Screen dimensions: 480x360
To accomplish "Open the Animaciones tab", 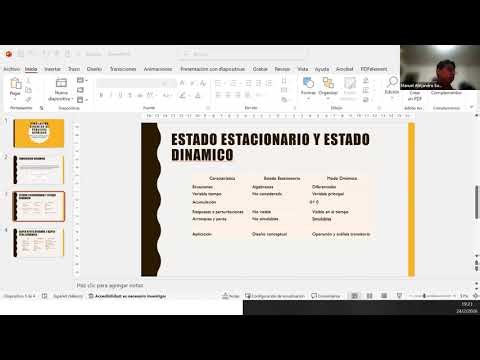I will pyautogui.click(x=158, y=69).
